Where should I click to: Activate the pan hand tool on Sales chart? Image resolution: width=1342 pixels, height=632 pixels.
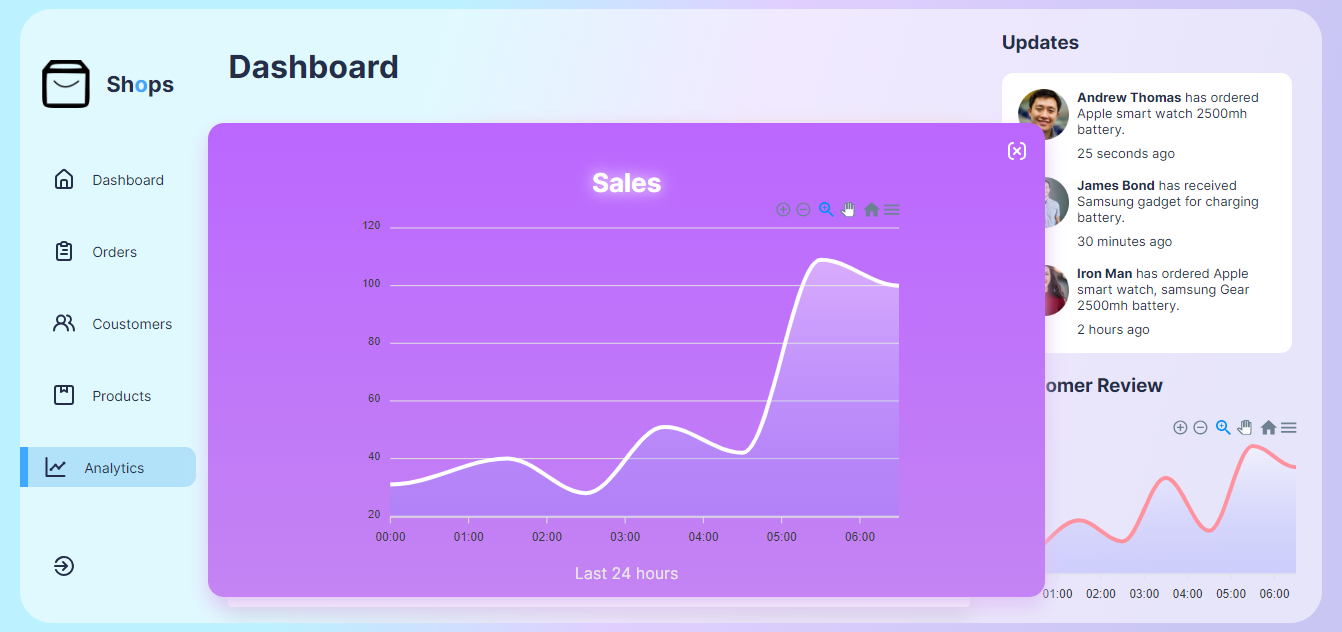coord(848,210)
